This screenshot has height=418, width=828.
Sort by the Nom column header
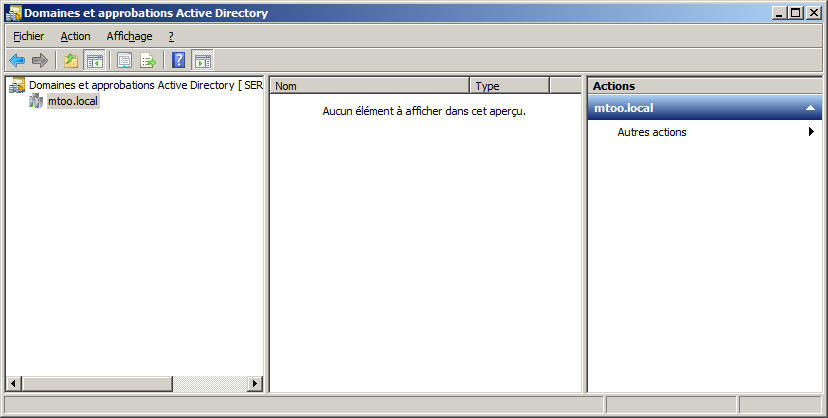tap(369, 86)
